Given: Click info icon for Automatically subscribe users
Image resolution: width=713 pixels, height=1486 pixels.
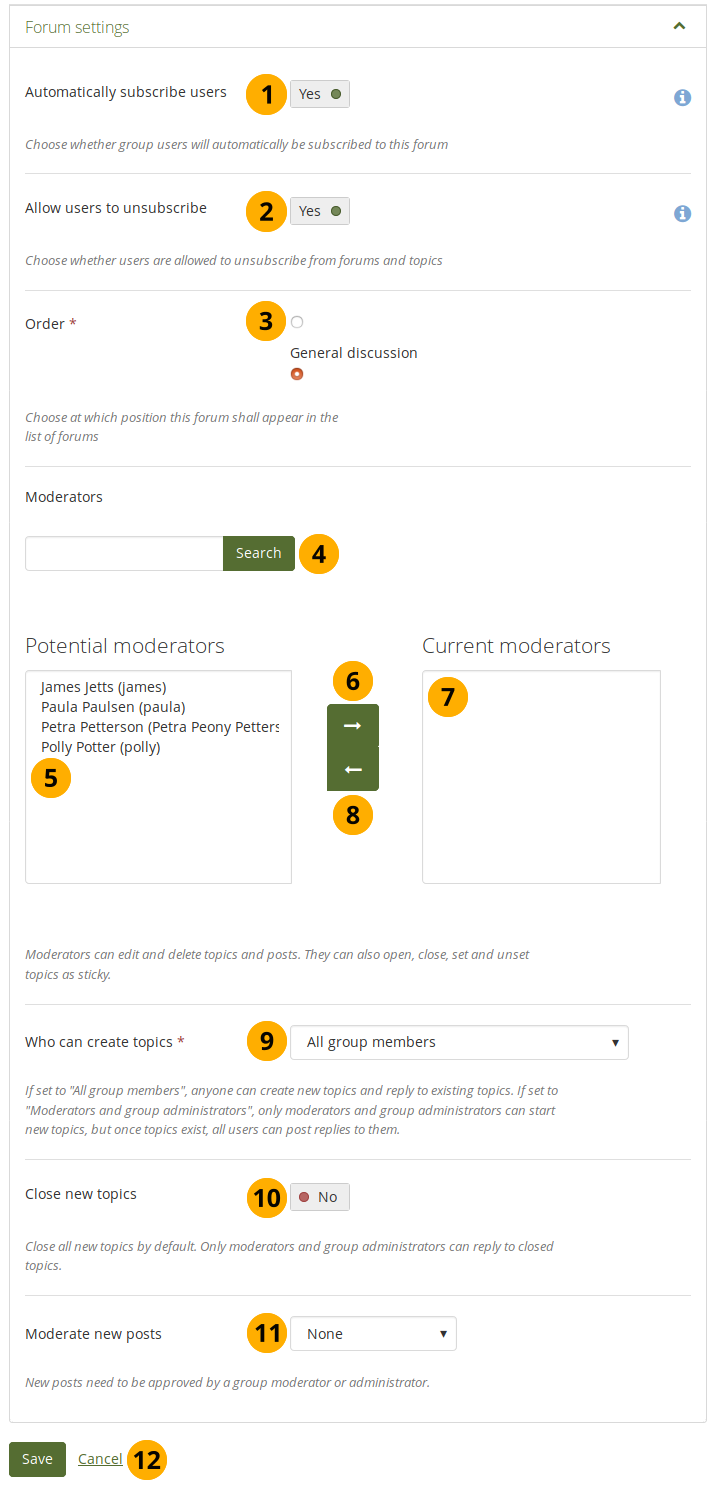Looking at the screenshot, I should (682, 97).
